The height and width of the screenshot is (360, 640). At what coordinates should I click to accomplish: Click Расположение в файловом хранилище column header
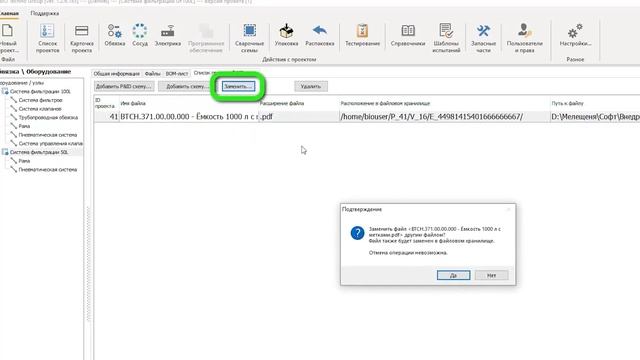(444, 103)
